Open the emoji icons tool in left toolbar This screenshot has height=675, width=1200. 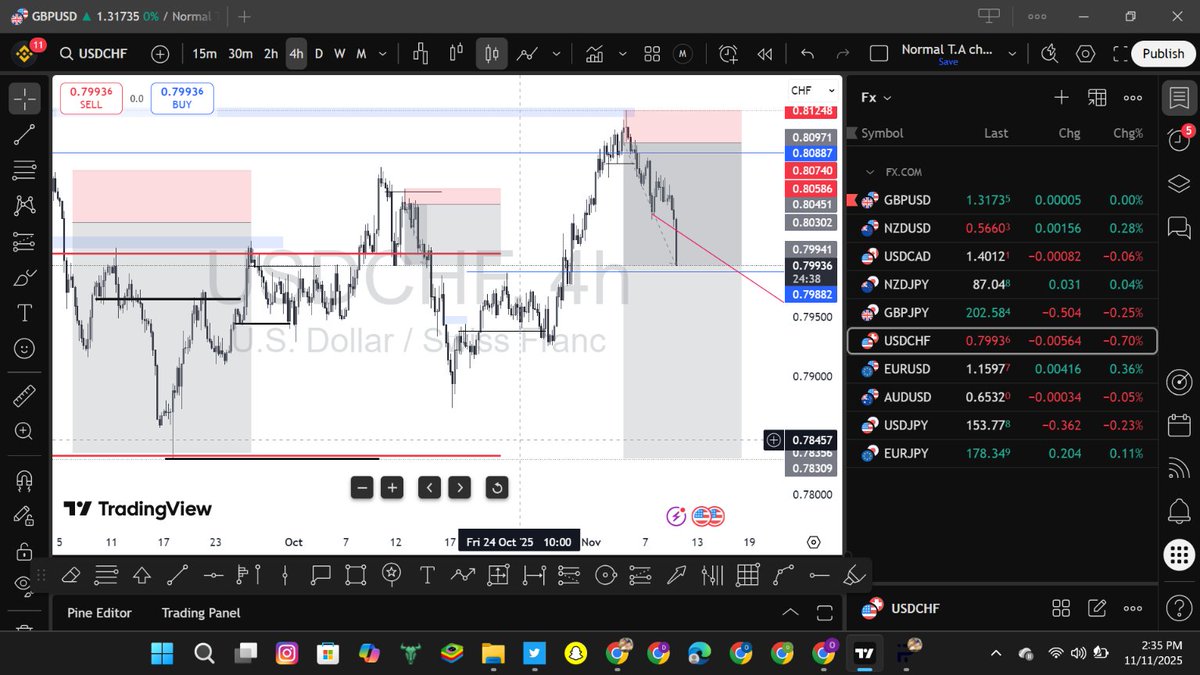click(25, 349)
